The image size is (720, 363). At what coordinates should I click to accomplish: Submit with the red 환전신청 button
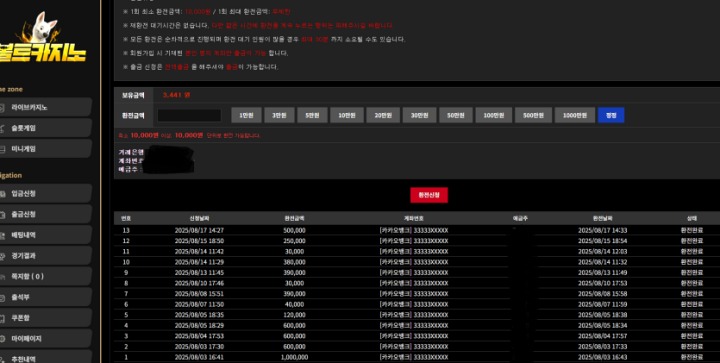[x=429, y=195]
